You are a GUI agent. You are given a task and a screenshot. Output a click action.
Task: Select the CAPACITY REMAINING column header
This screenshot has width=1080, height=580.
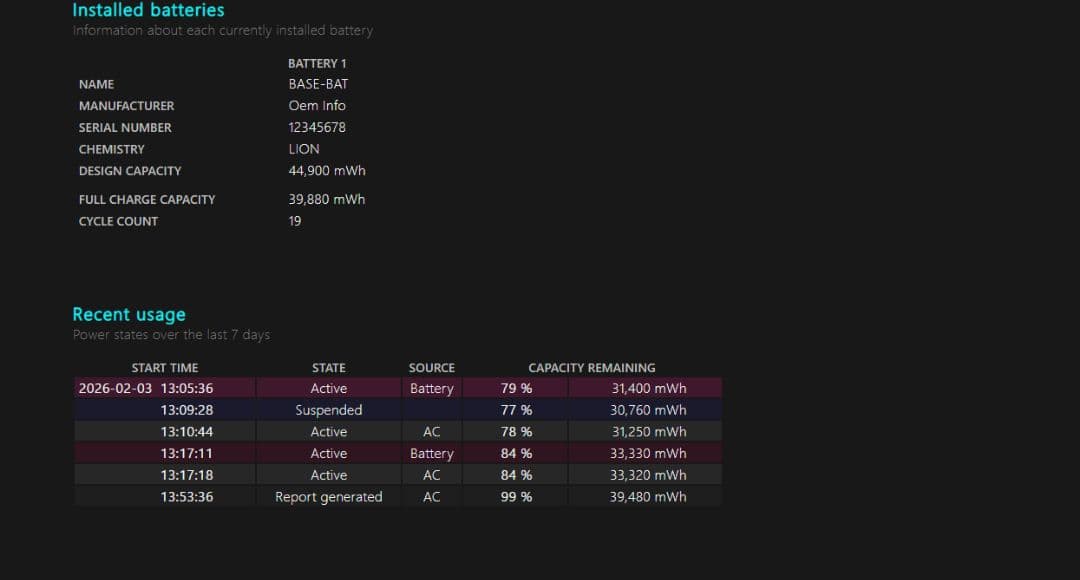pos(592,367)
